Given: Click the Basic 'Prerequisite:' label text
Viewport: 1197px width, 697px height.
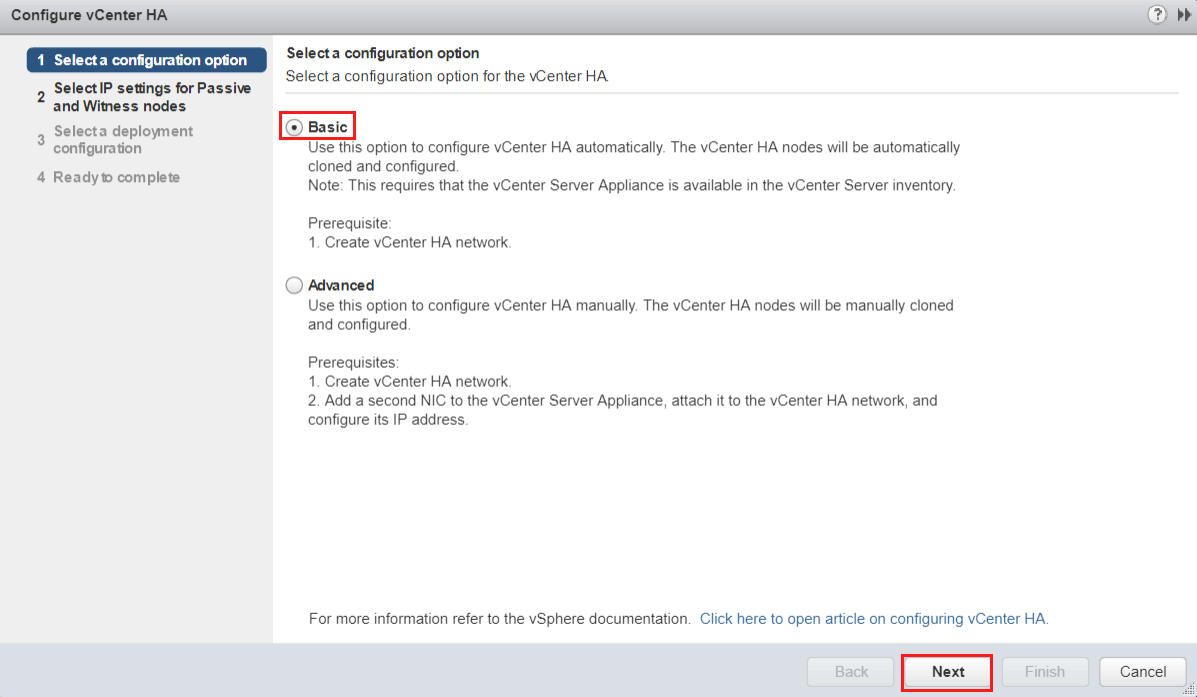Looking at the screenshot, I should click(350, 224).
